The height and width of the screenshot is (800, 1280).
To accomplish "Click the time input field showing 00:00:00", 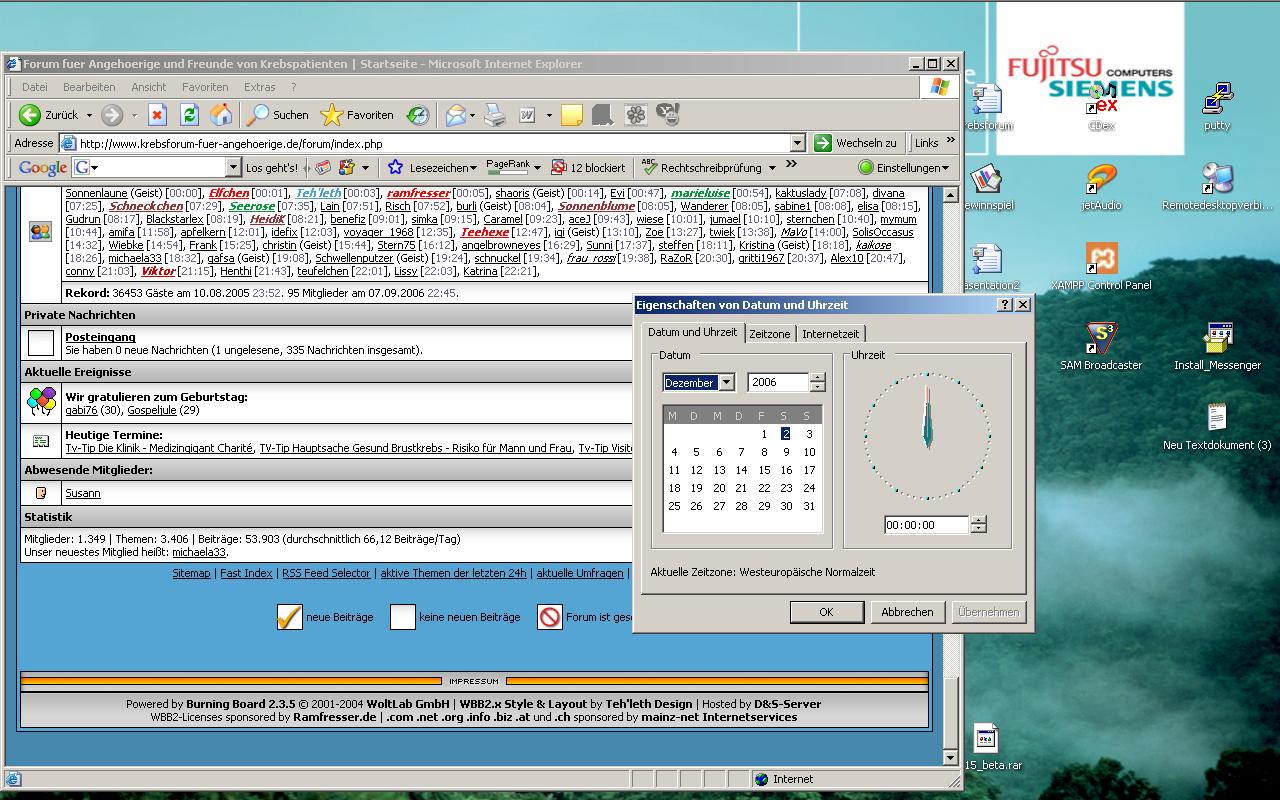I will pyautogui.click(x=925, y=525).
